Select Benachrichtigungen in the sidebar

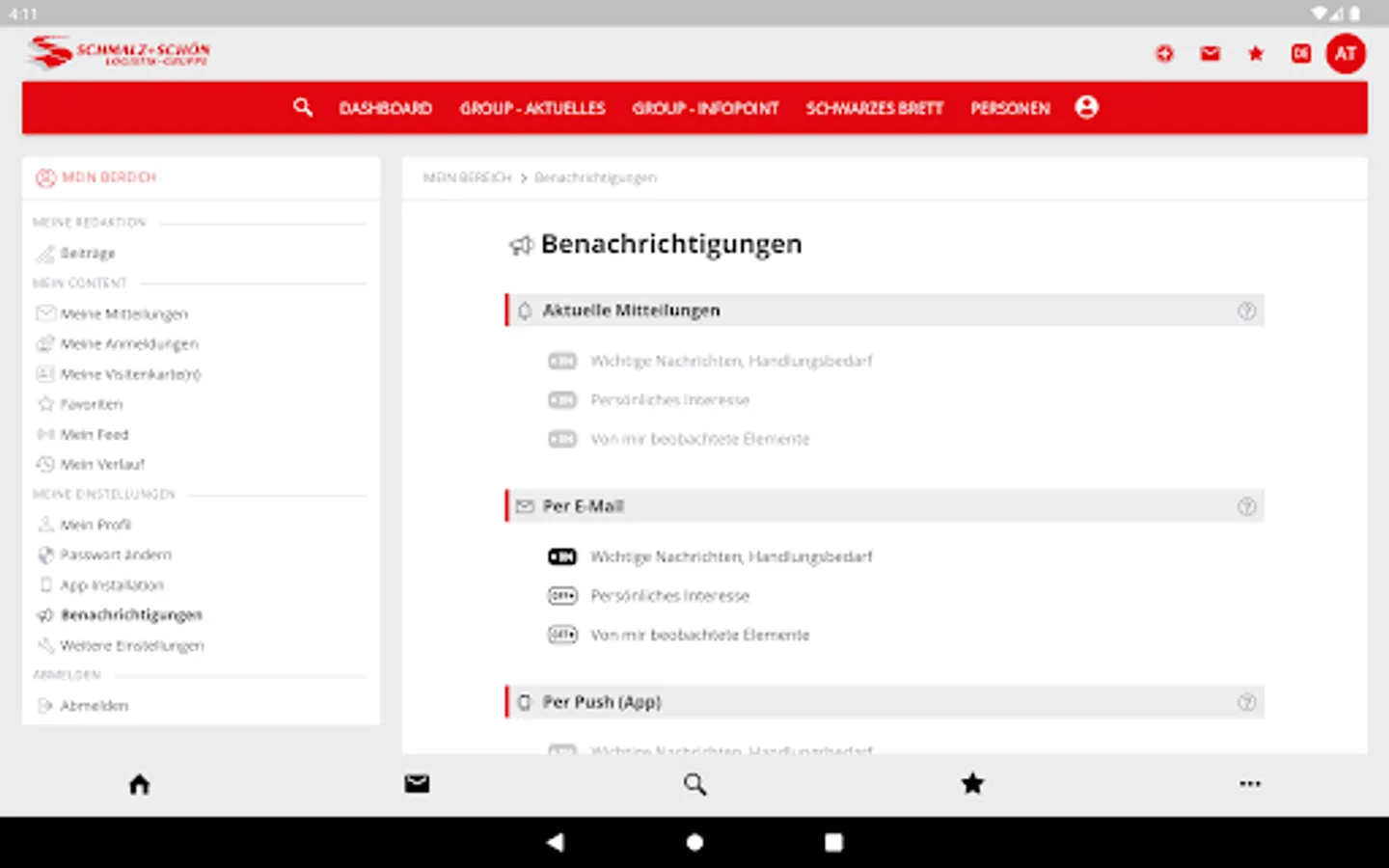(131, 614)
